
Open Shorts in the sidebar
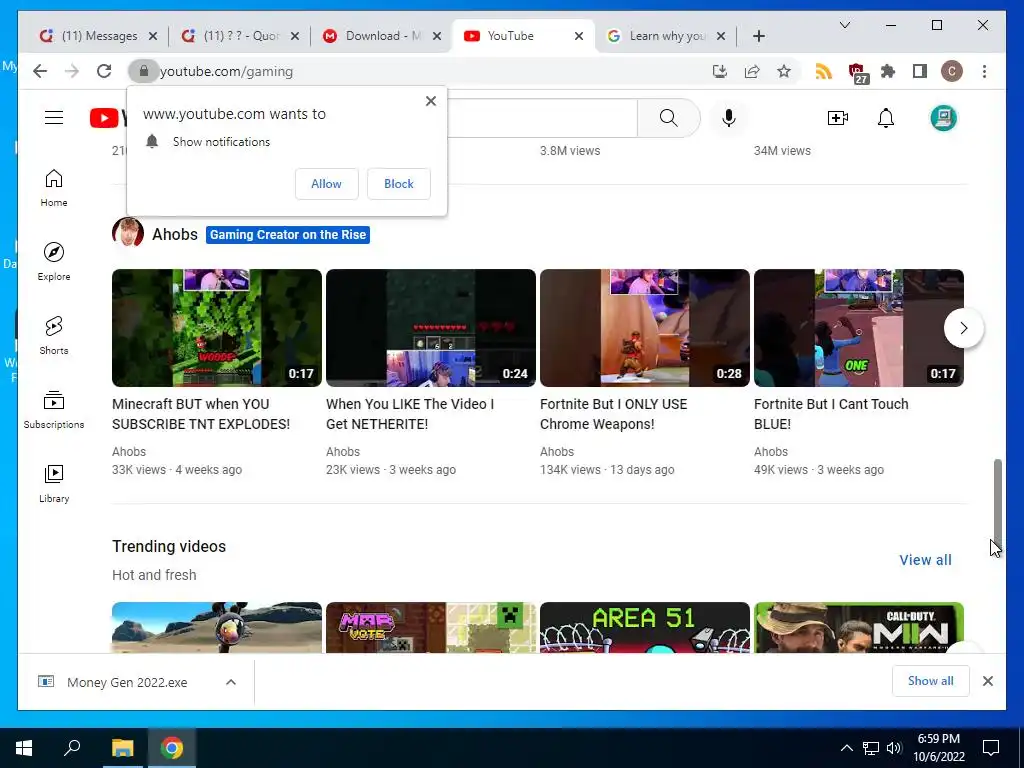coord(54,336)
